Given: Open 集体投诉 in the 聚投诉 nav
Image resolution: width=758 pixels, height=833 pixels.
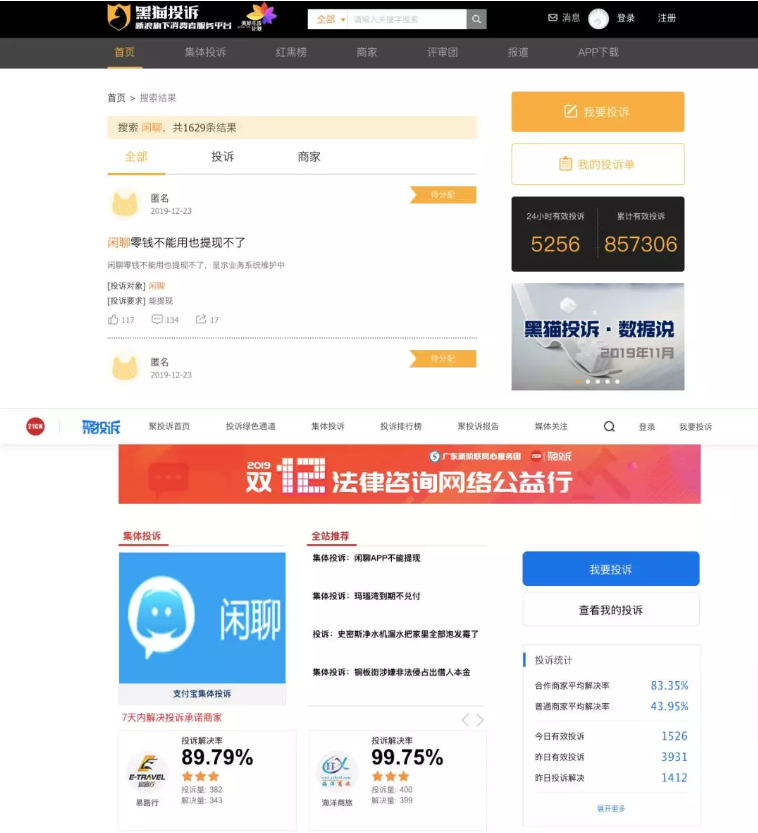Looking at the screenshot, I should [x=328, y=426].
